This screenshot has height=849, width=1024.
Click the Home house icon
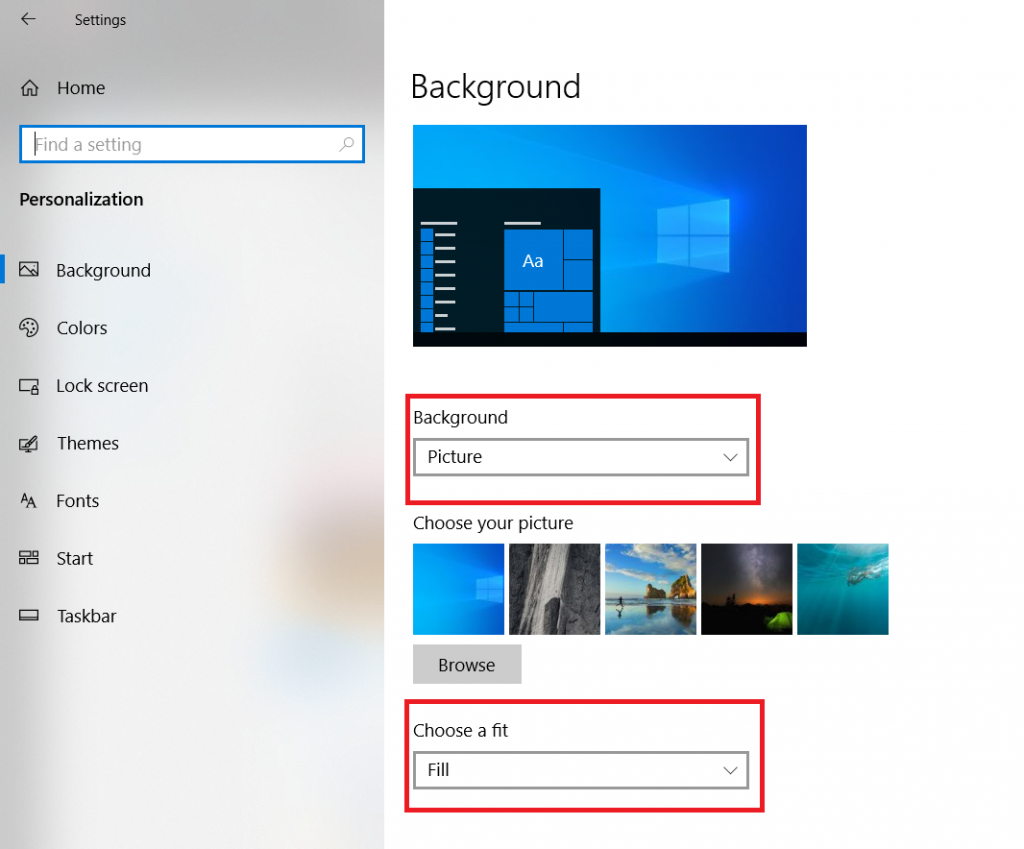pyautogui.click(x=31, y=88)
